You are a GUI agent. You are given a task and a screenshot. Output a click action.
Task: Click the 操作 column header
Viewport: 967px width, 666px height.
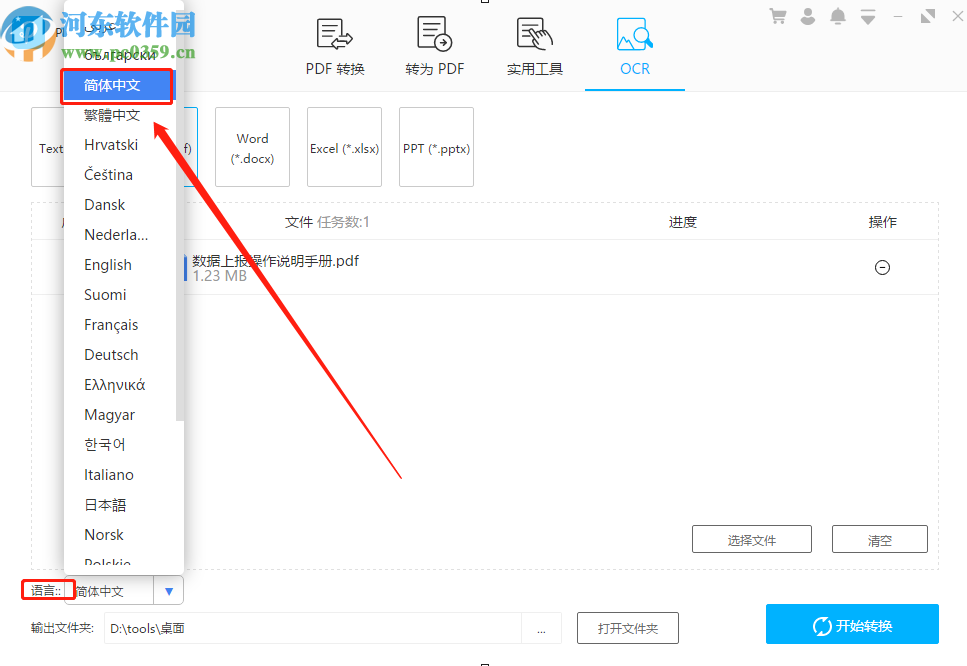pos(883,222)
